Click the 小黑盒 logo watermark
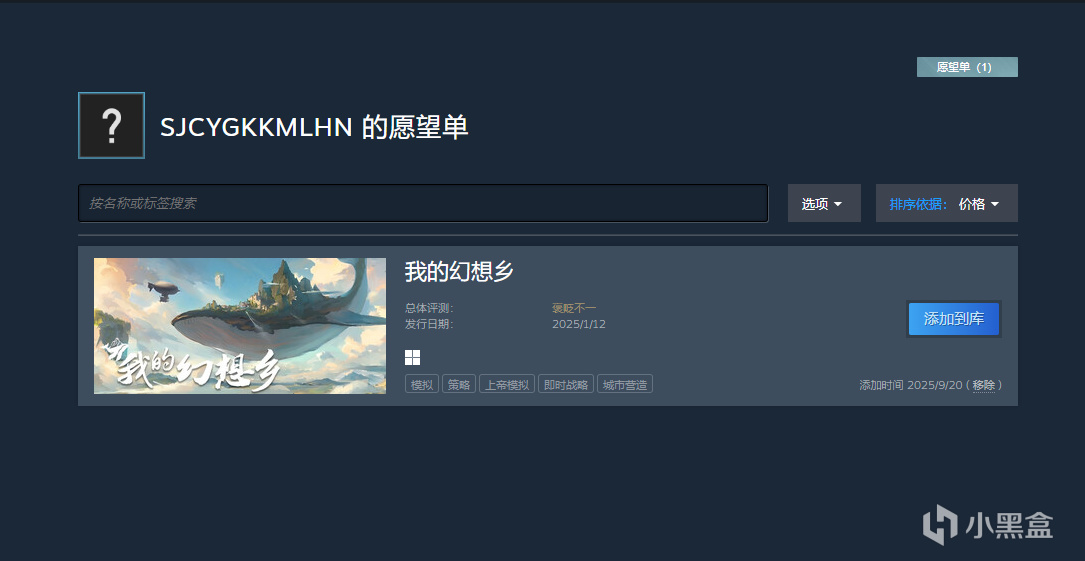This screenshot has height=561, width=1085. coord(987,524)
